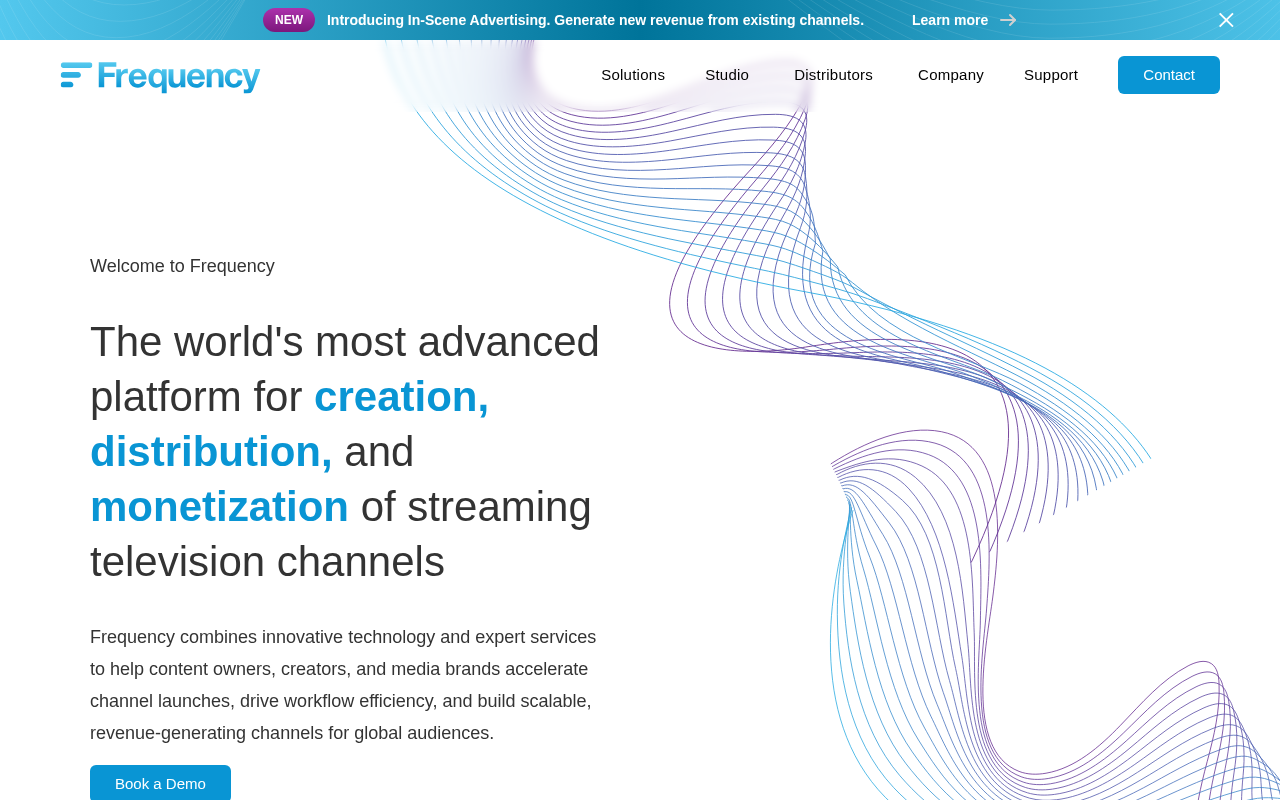Viewport: 1280px width, 800px height.
Task: Click the Contact button
Action: pos(1169,75)
